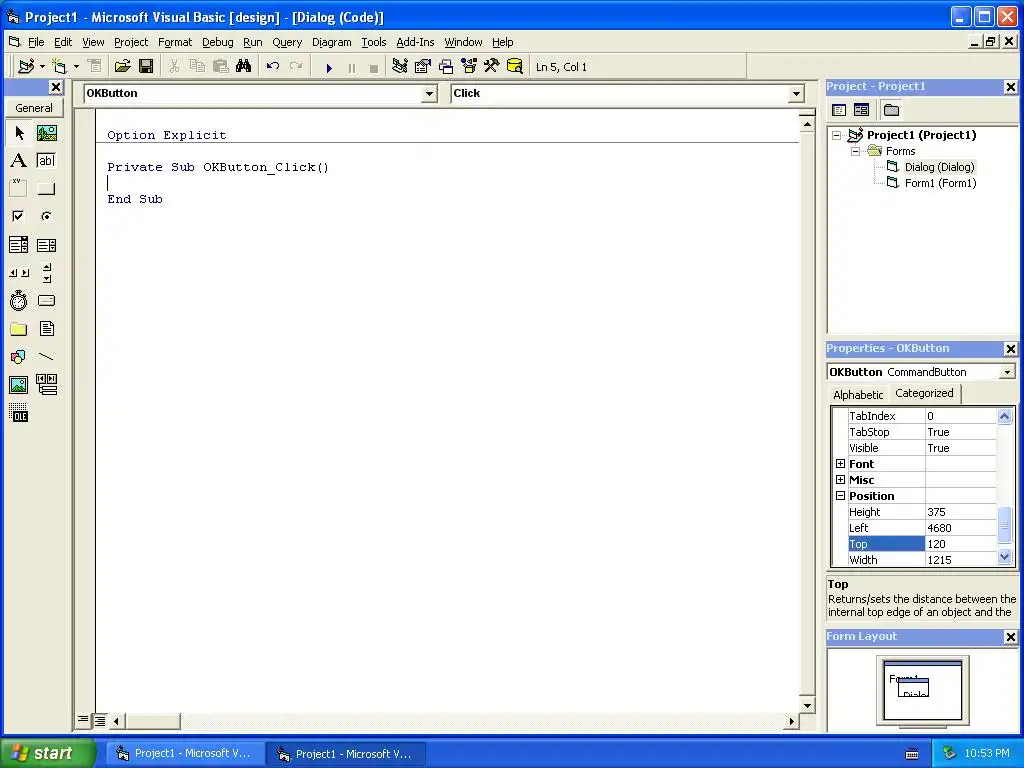Open the Add-Ins menu
Viewport: 1024px width, 768px height.
coord(415,42)
